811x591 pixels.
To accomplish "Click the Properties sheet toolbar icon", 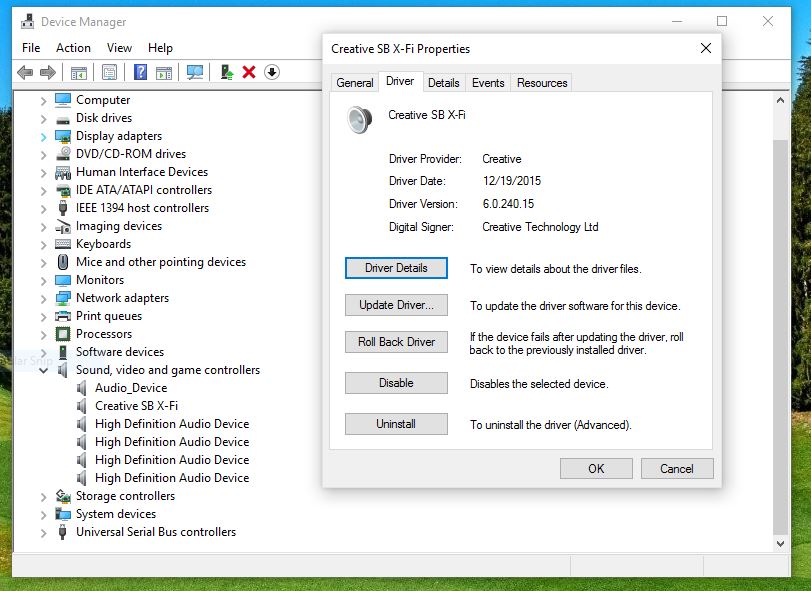I will pyautogui.click(x=109, y=72).
